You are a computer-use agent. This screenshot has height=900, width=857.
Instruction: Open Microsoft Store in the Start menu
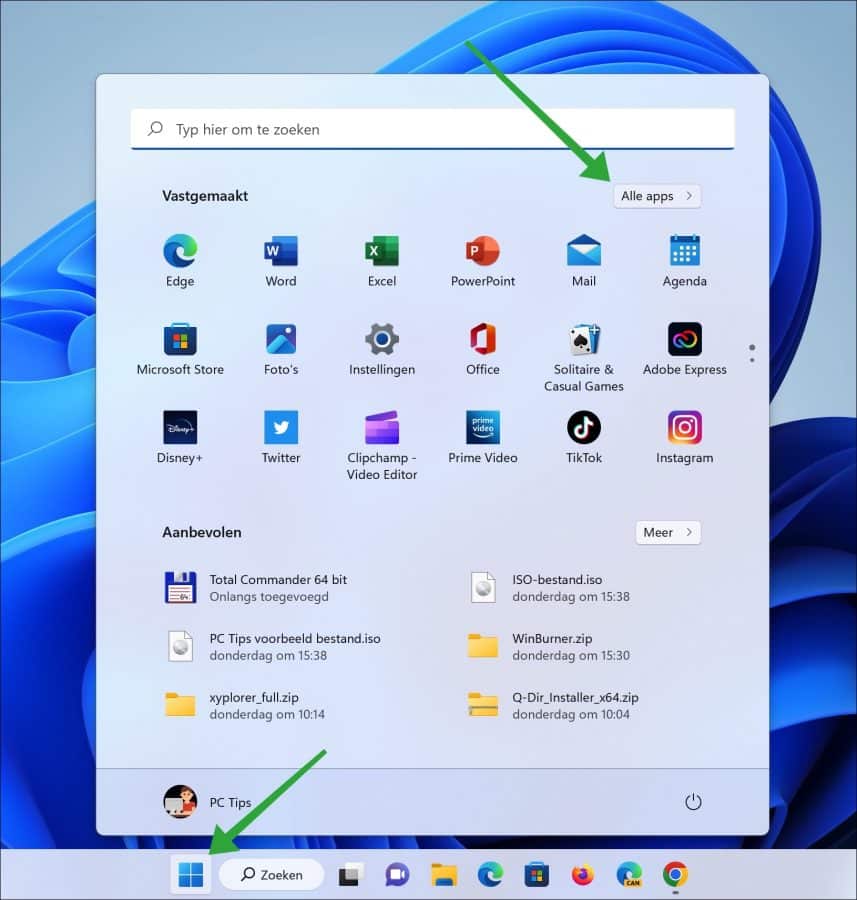(180, 349)
